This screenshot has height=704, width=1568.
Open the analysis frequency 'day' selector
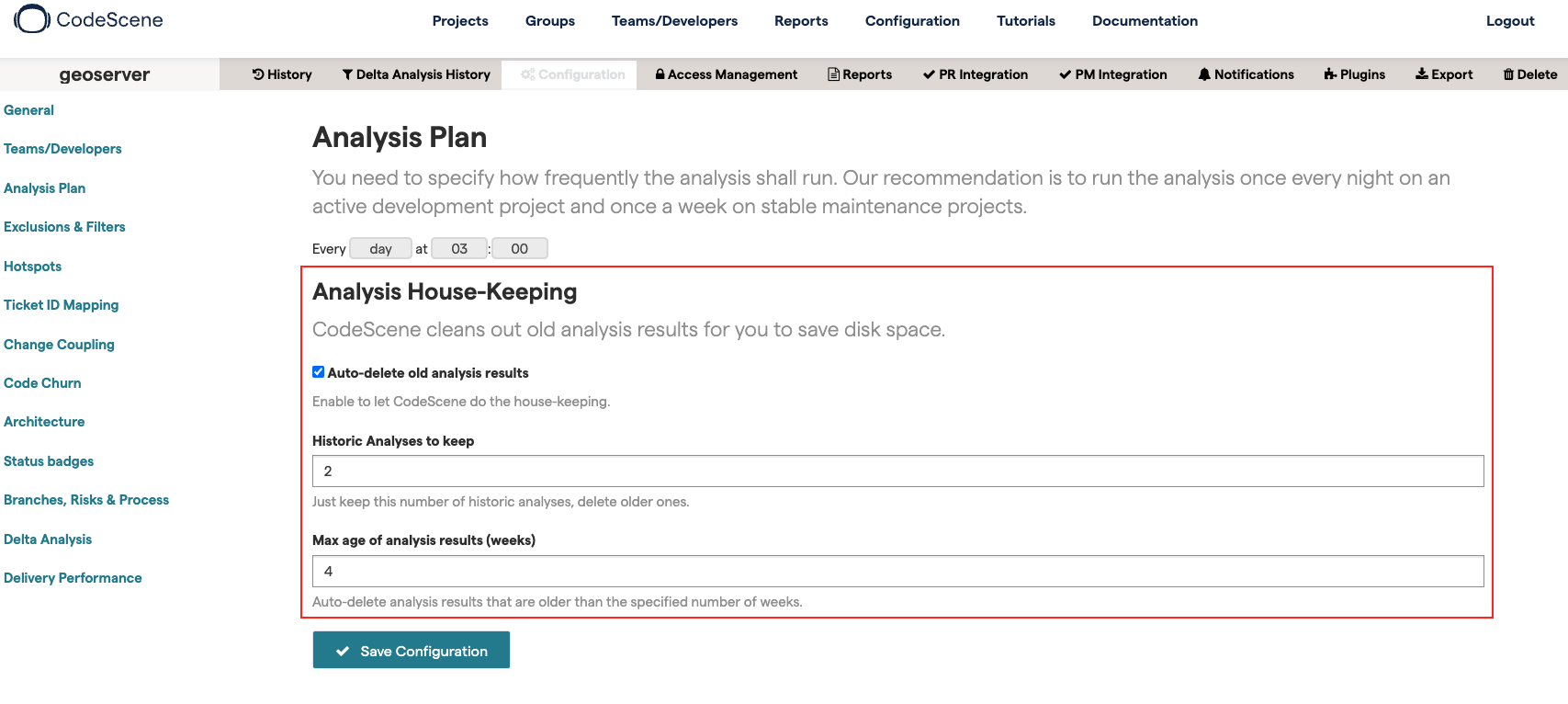380,248
